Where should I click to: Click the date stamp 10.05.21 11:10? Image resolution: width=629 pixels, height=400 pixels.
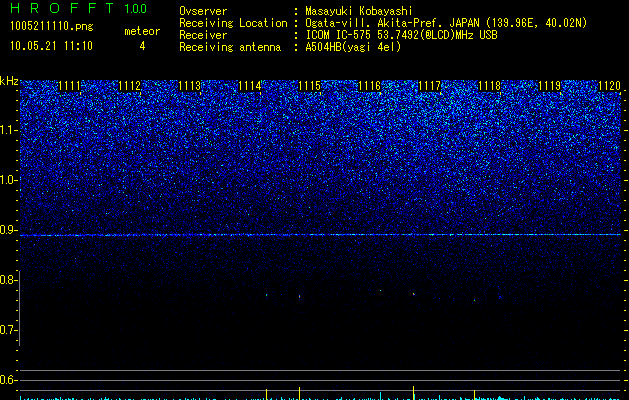click(x=51, y=46)
